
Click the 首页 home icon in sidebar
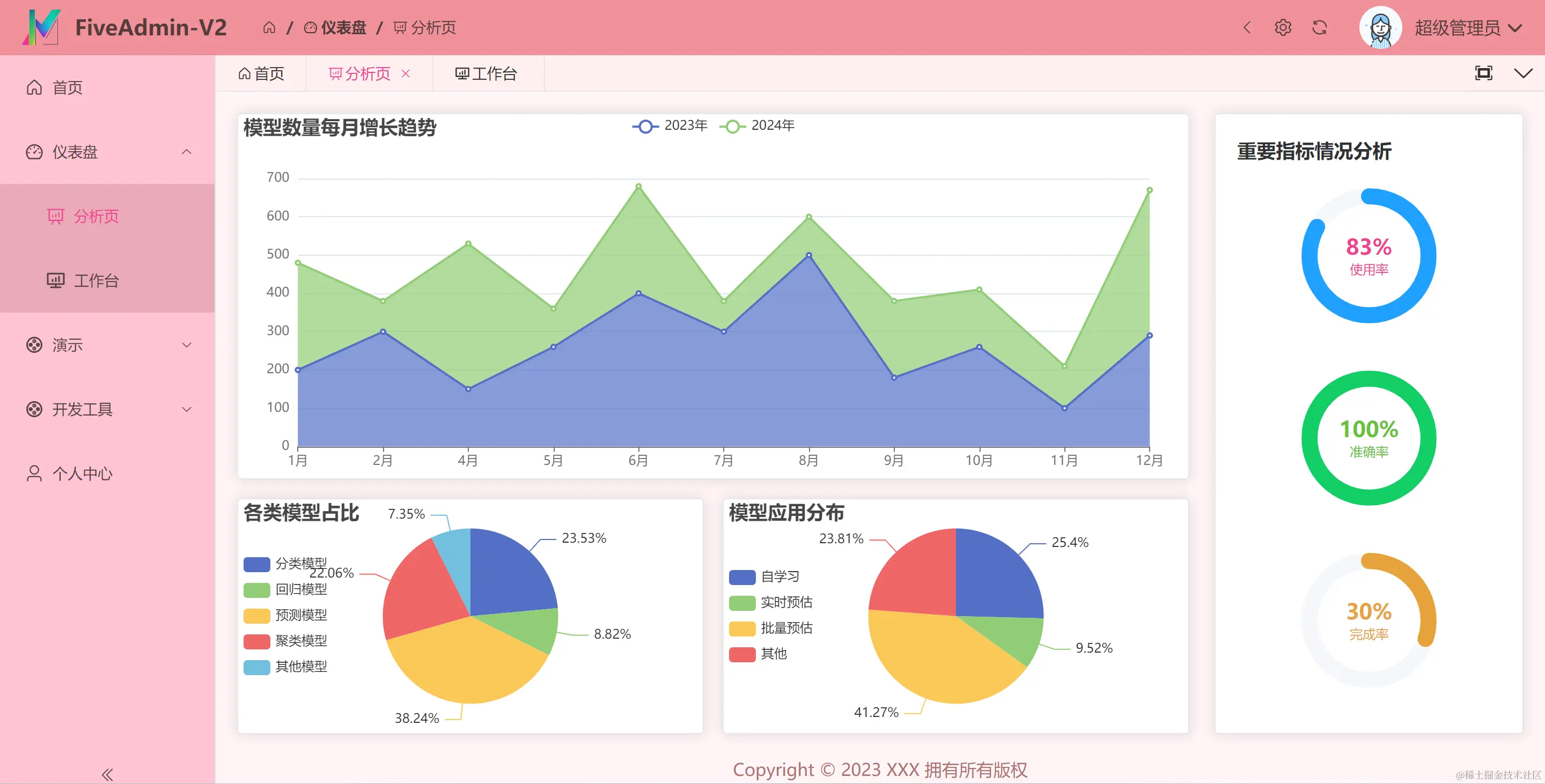[34, 87]
